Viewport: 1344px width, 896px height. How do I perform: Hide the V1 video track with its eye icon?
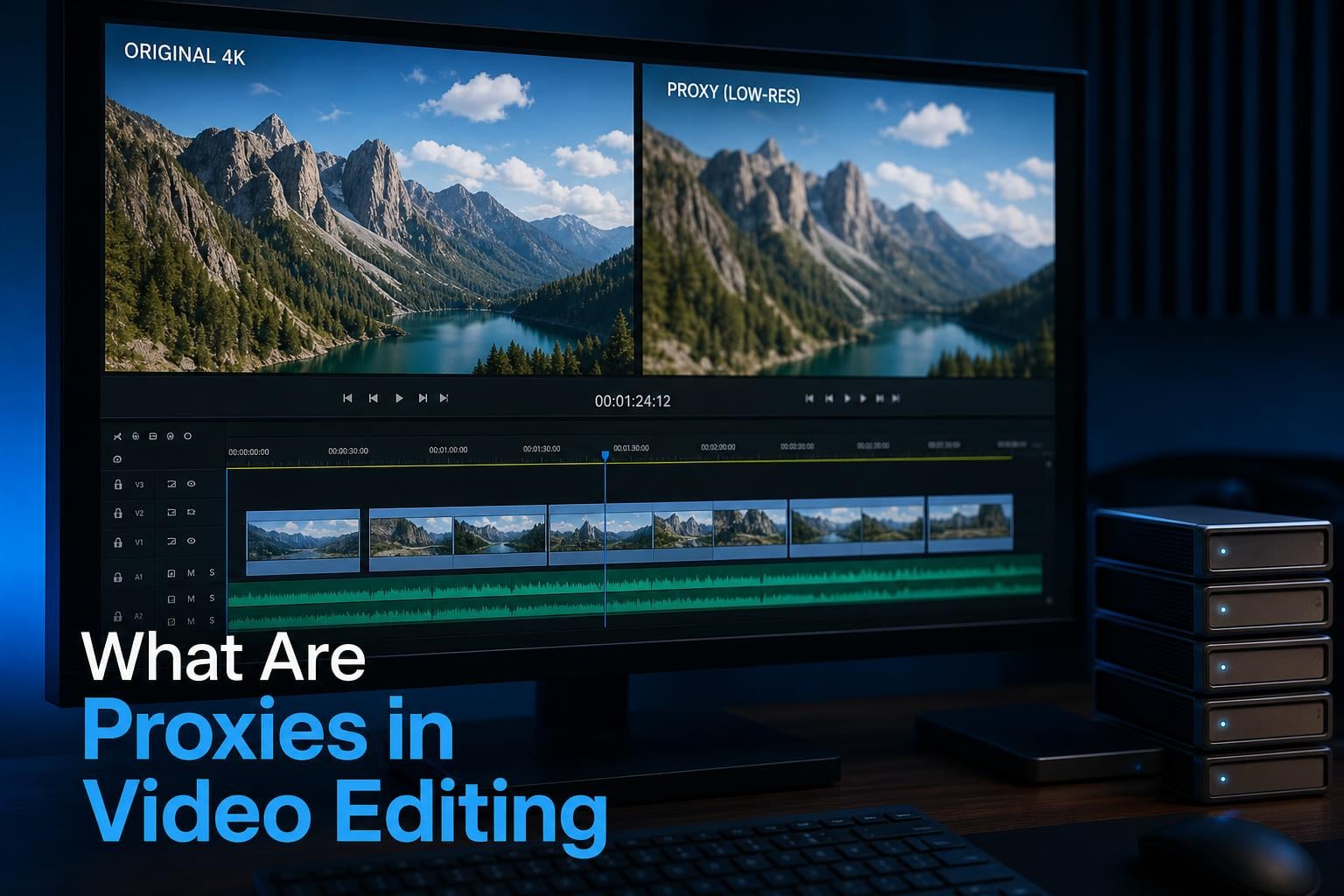pyautogui.click(x=192, y=542)
